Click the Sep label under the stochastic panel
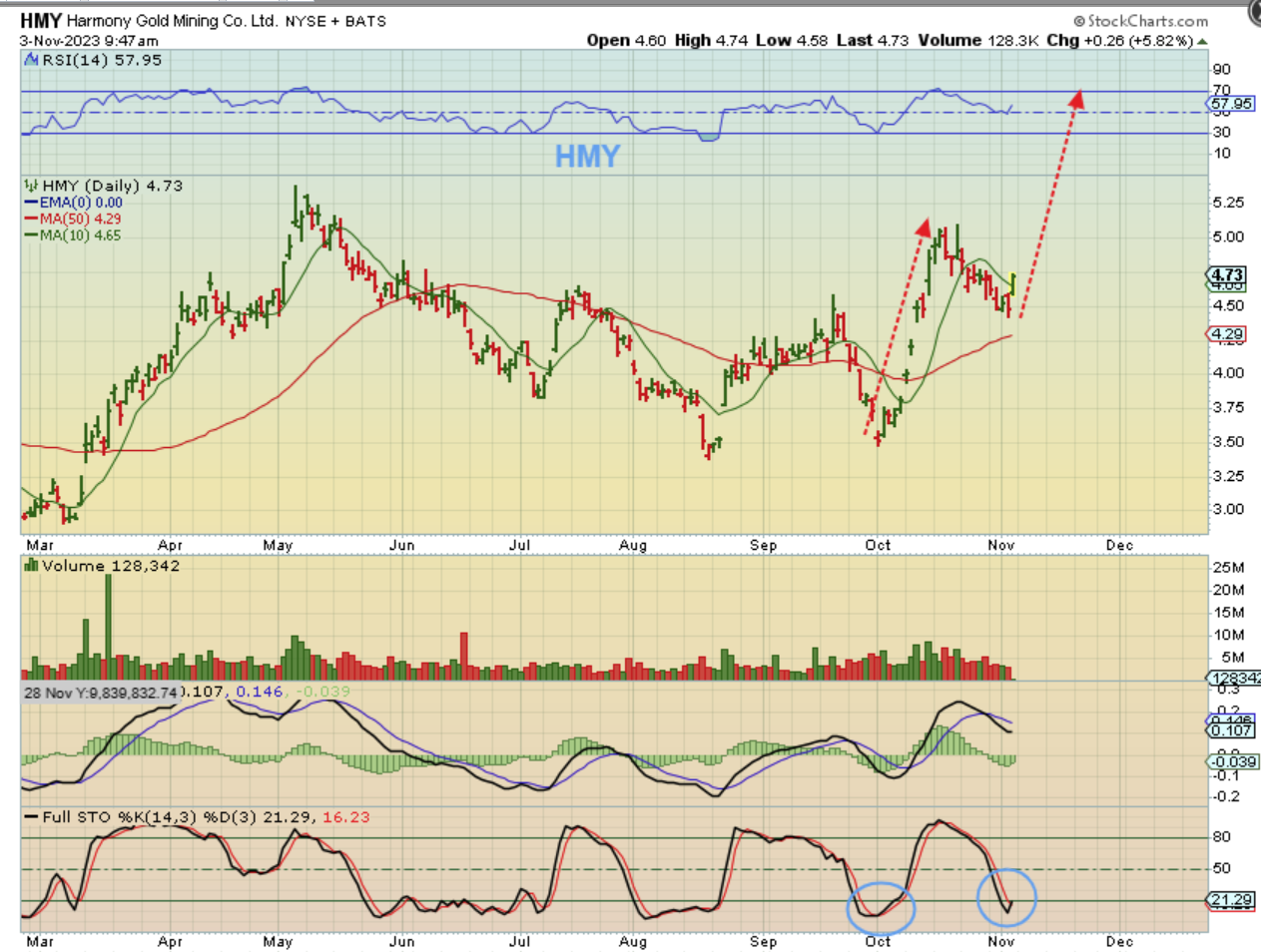The height and width of the screenshot is (952, 1261). coord(764,942)
